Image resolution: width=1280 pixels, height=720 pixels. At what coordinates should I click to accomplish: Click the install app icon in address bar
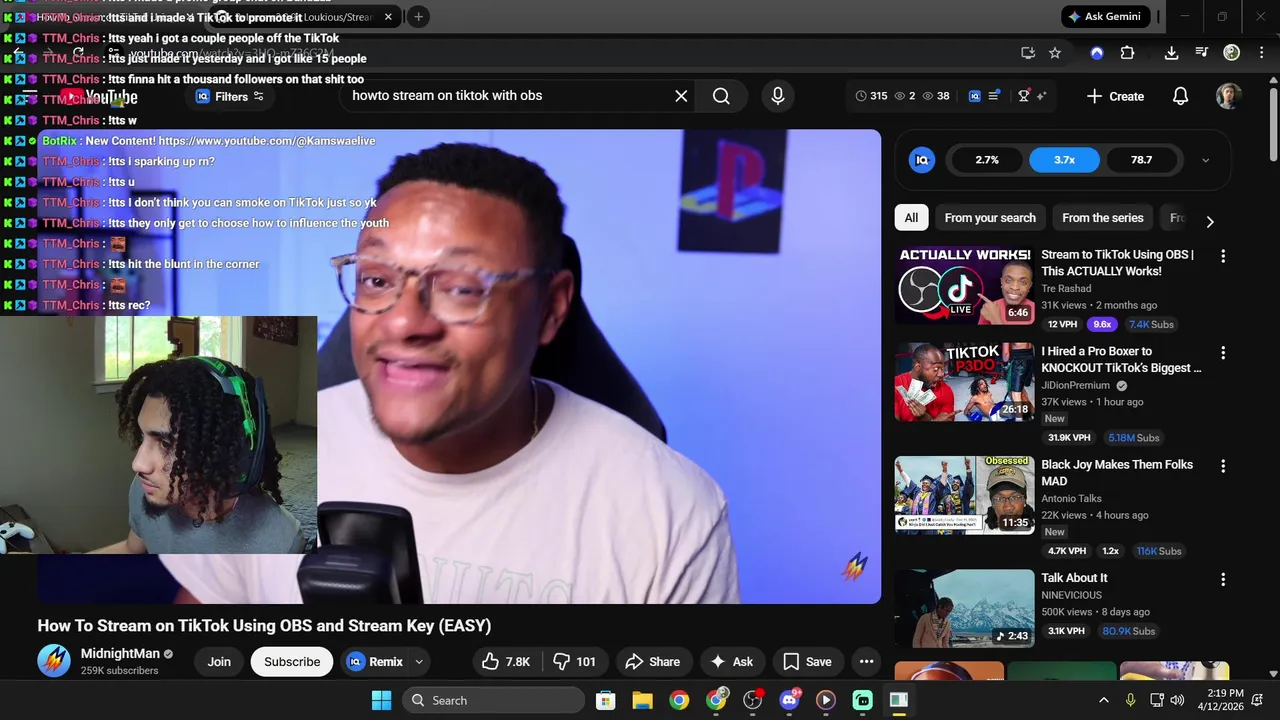click(x=1028, y=53)
